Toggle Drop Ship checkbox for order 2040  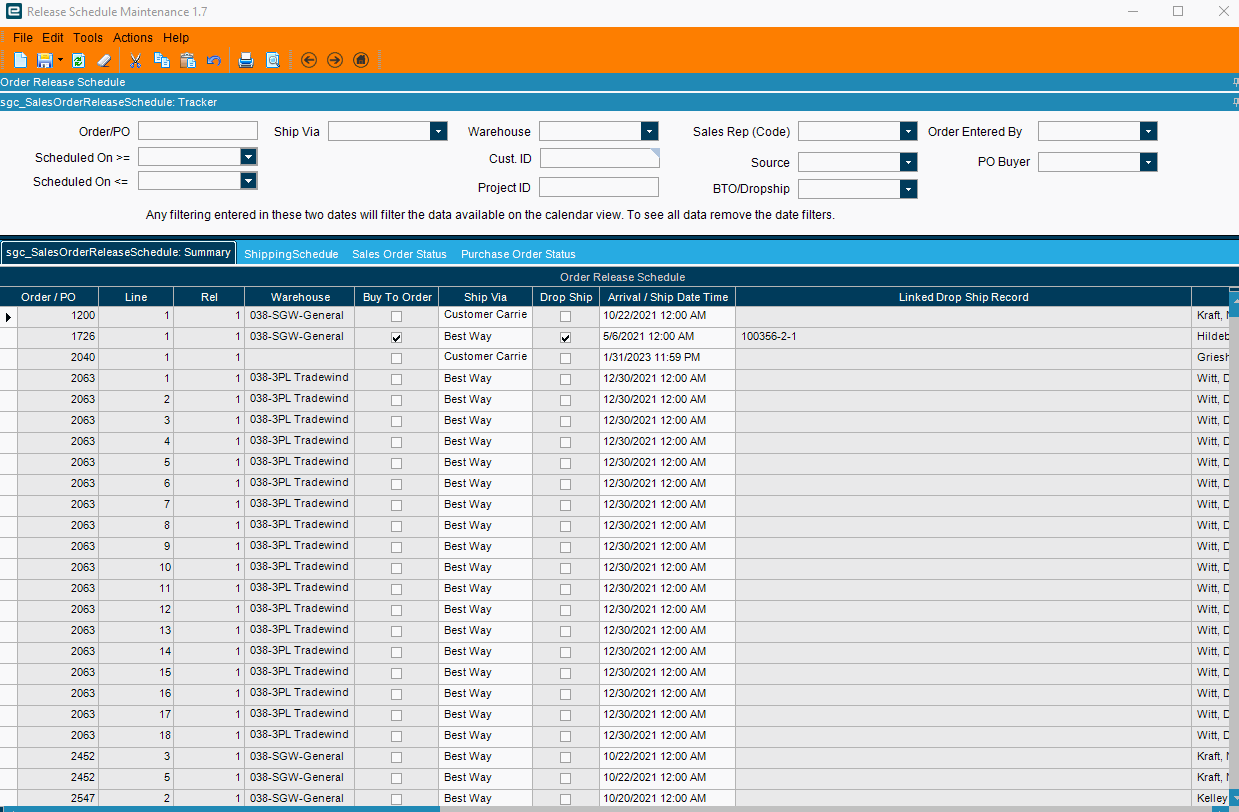click(x=566, y=358)
